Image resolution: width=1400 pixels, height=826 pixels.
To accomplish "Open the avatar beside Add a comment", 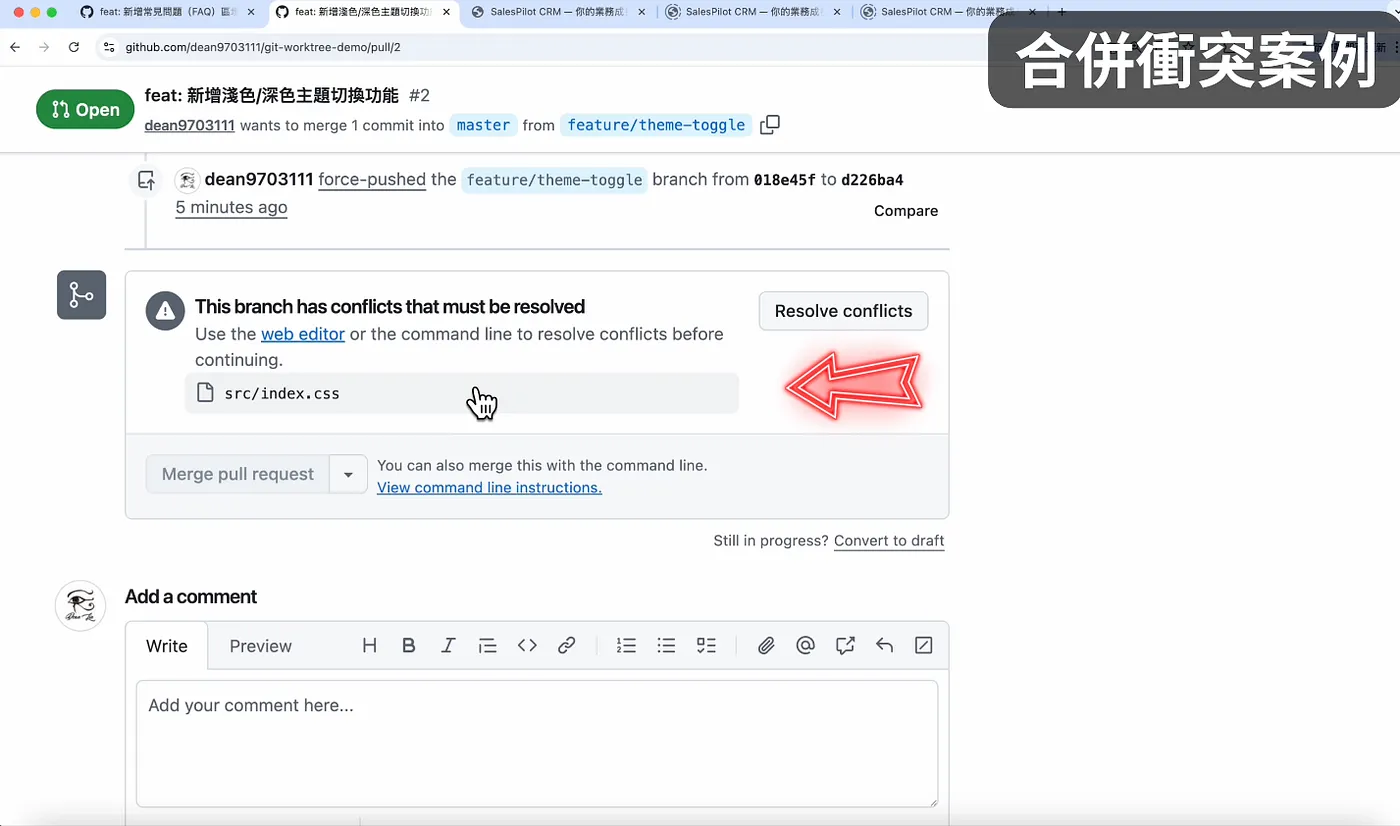I will pos(80,605).
